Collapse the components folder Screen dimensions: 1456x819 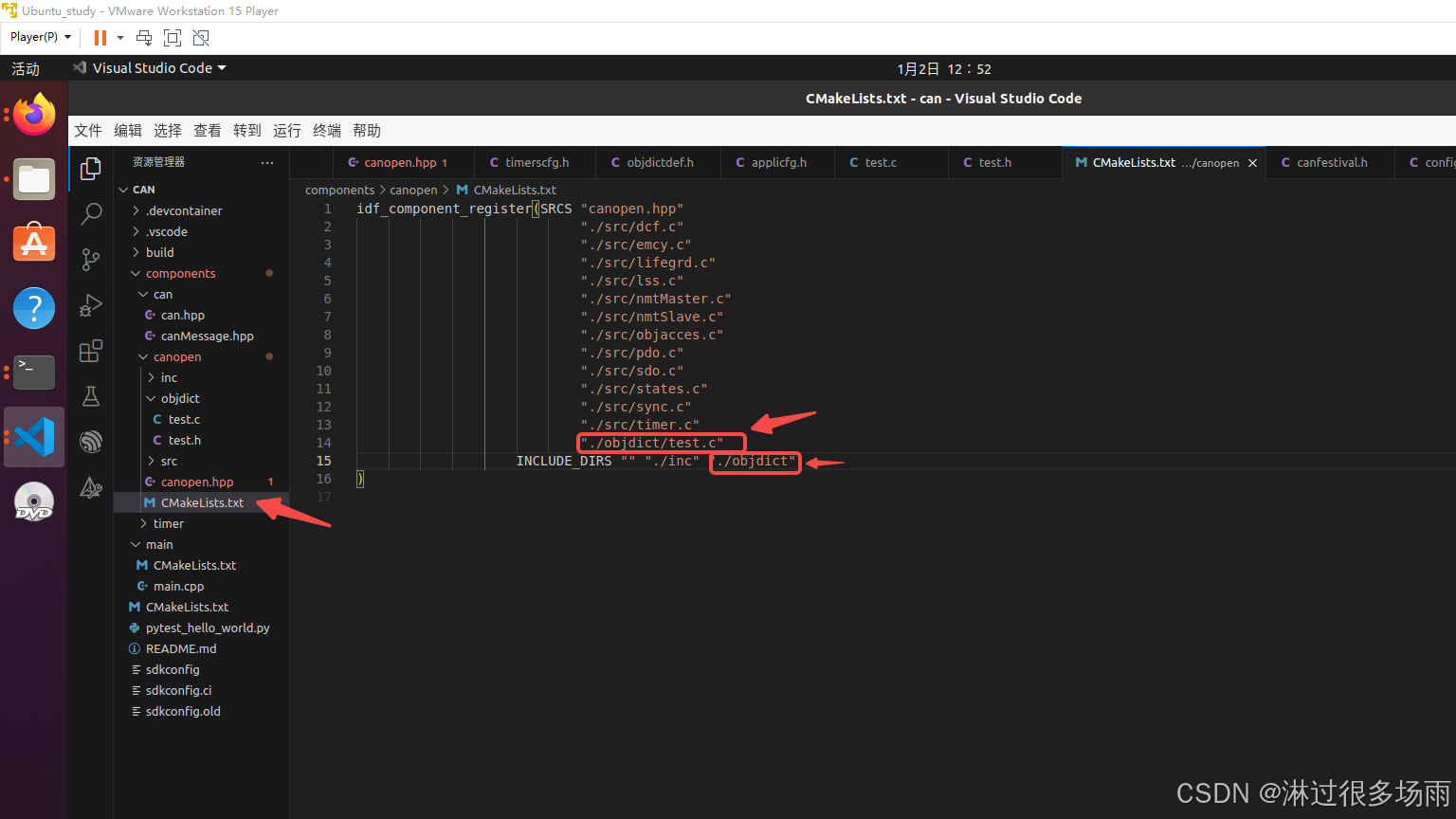[201, 273]
